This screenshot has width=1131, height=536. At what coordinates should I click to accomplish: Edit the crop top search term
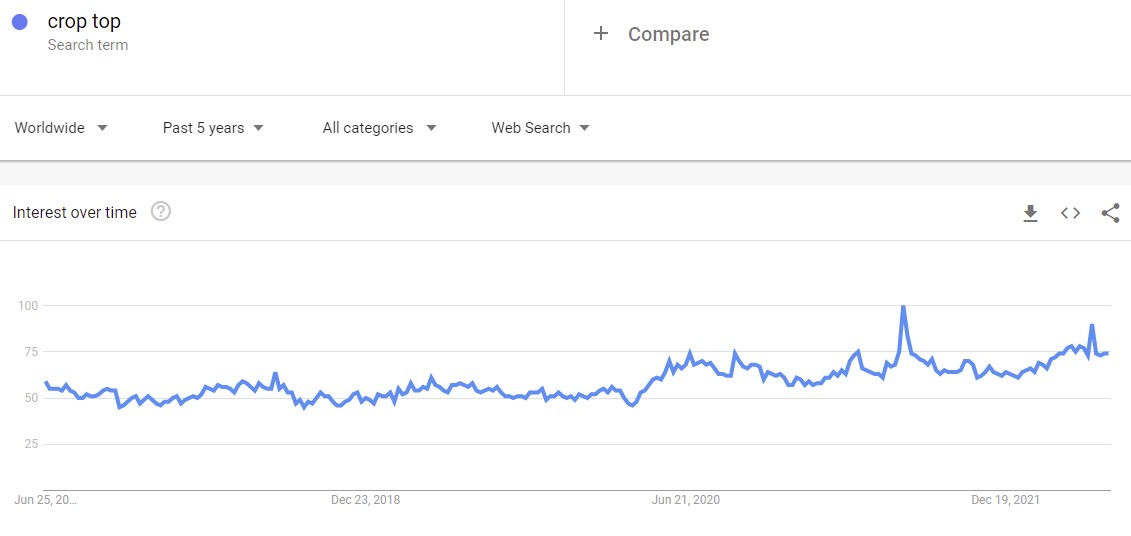[84, 22]
